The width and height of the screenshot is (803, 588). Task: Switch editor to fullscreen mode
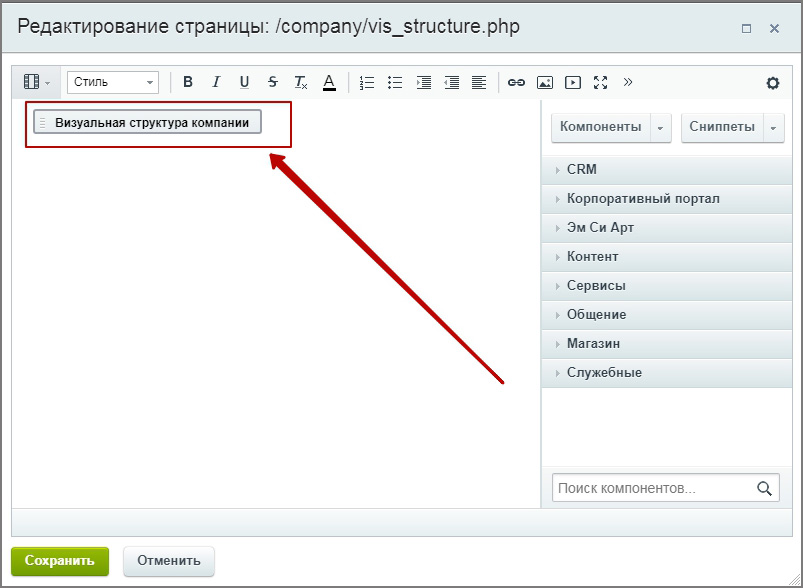click(600, 82)
